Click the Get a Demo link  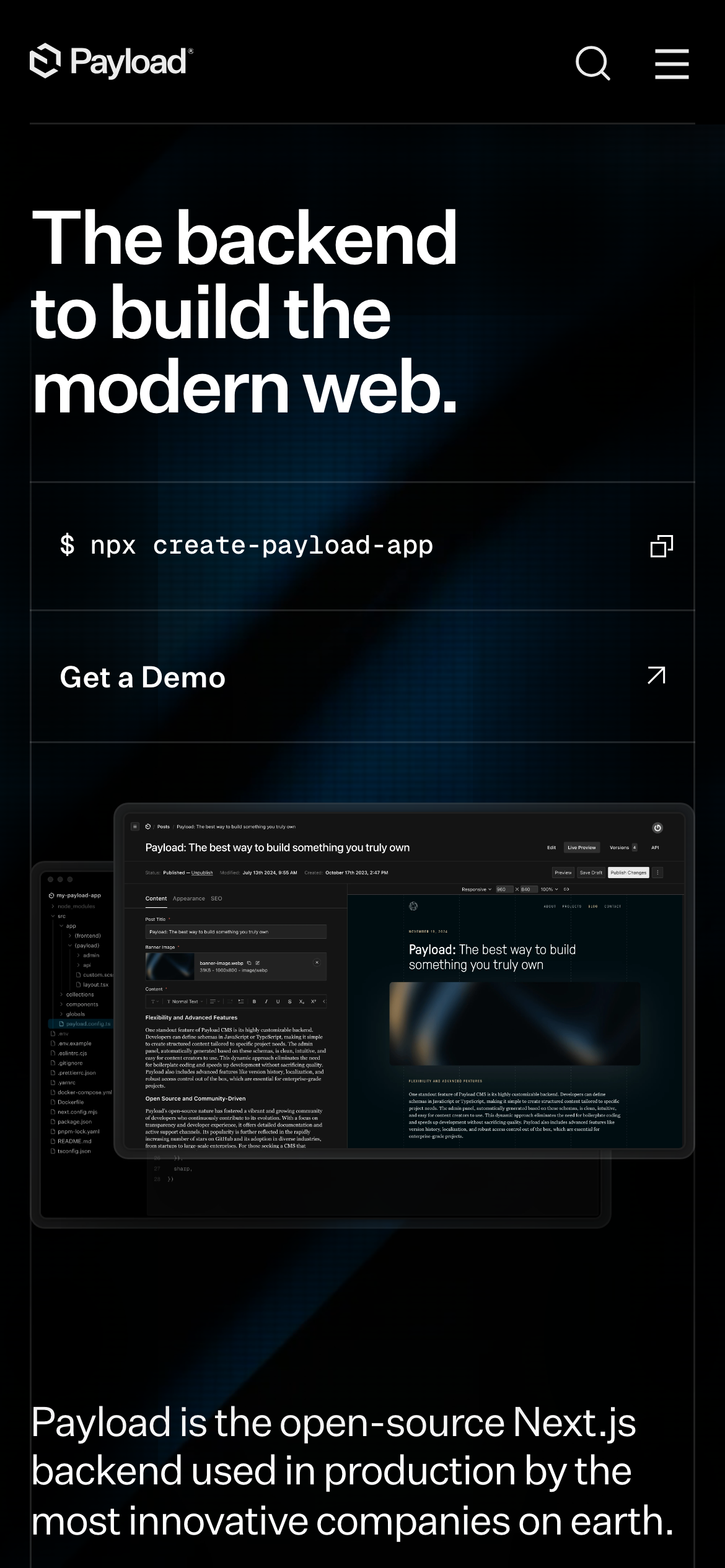tap(143, 677)
